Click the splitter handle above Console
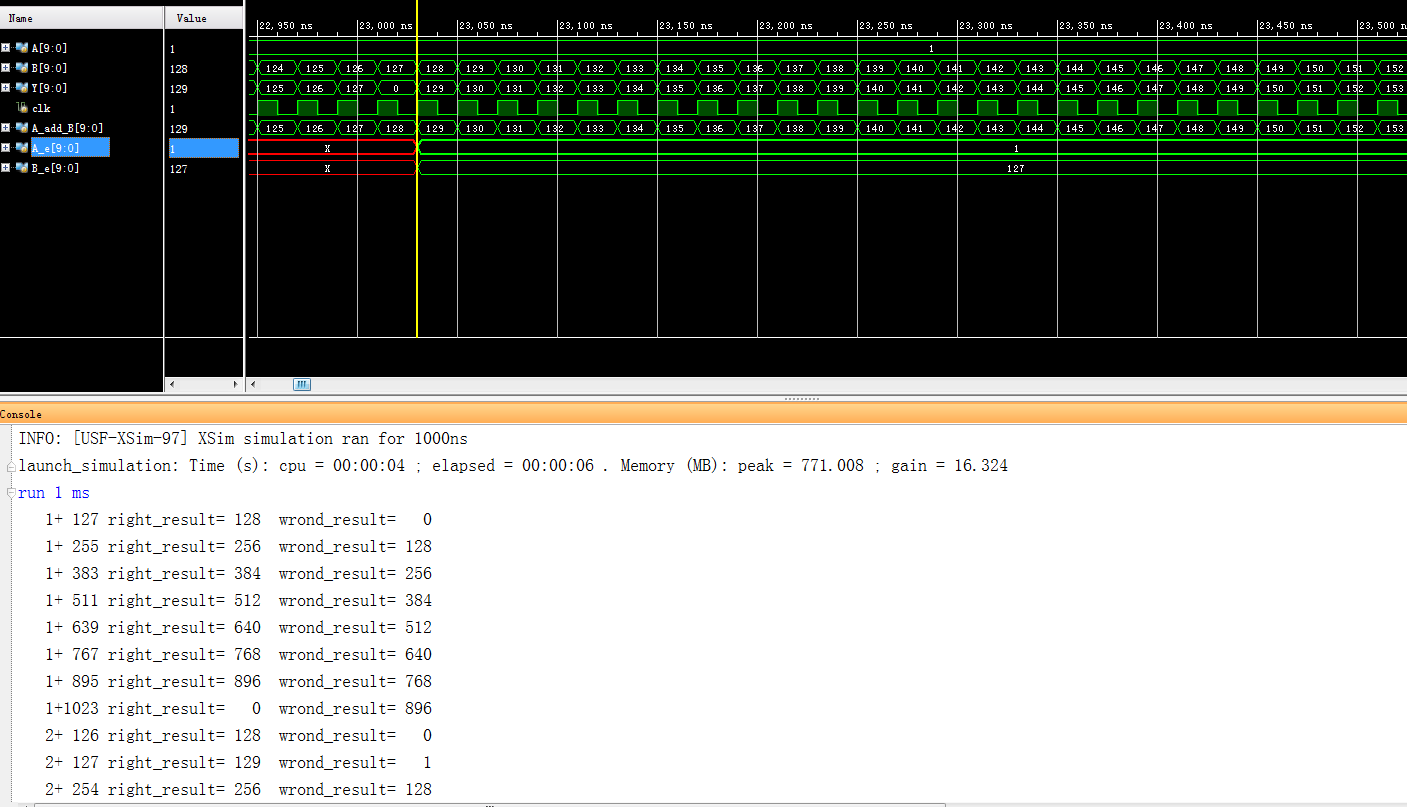The image size is (1407, 807). 802,399
